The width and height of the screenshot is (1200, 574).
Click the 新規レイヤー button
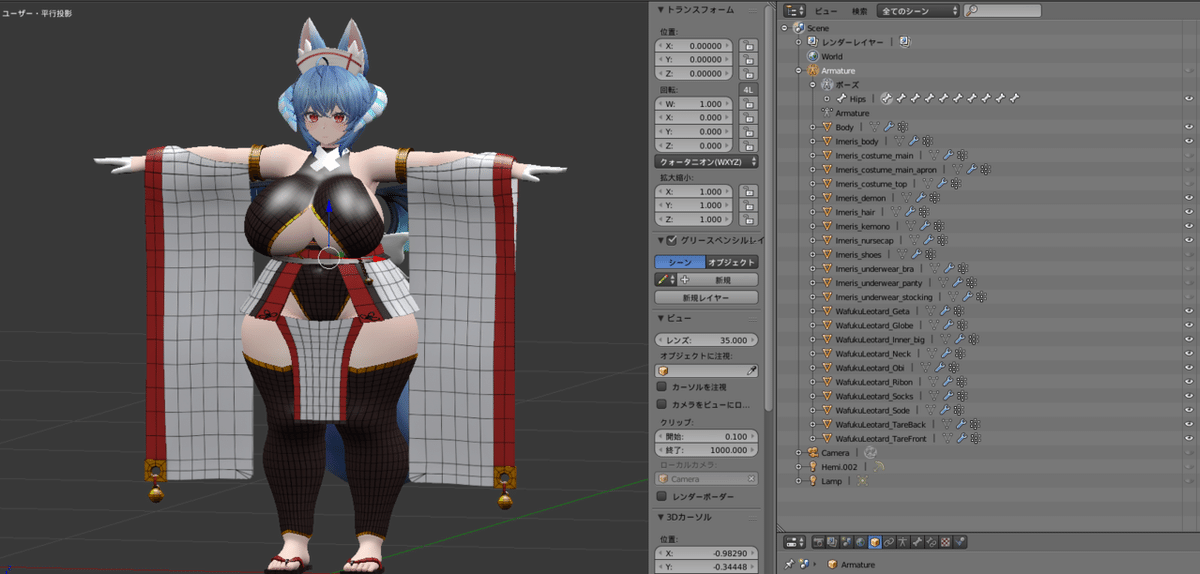click(706, 298)
